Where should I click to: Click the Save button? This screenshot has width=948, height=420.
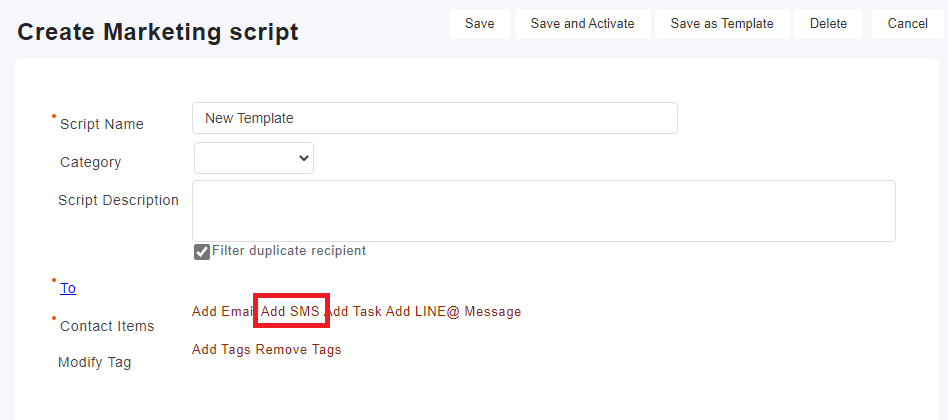[x=479, y=24]
